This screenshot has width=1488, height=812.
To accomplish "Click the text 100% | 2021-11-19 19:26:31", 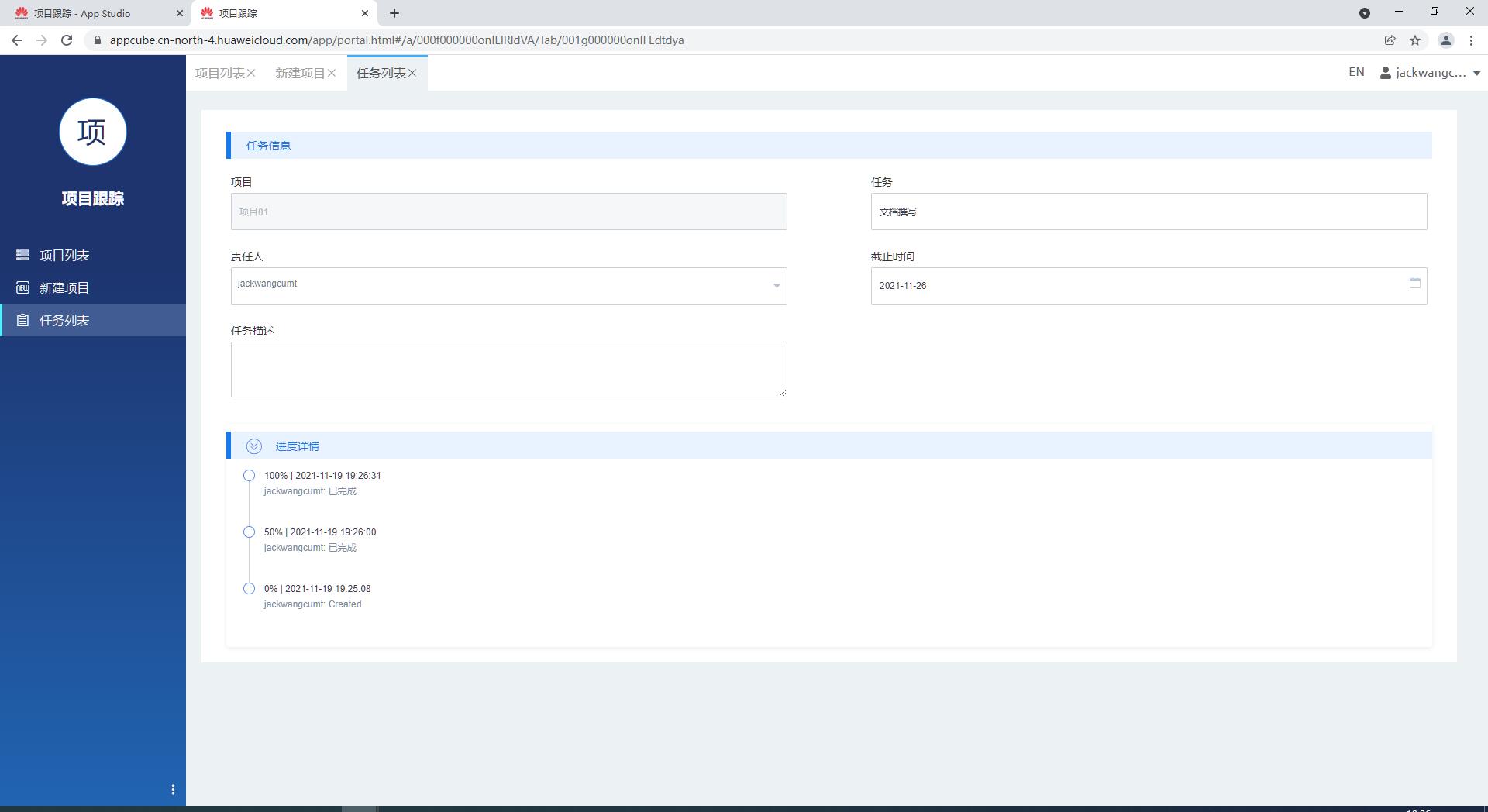I will 322,476.
